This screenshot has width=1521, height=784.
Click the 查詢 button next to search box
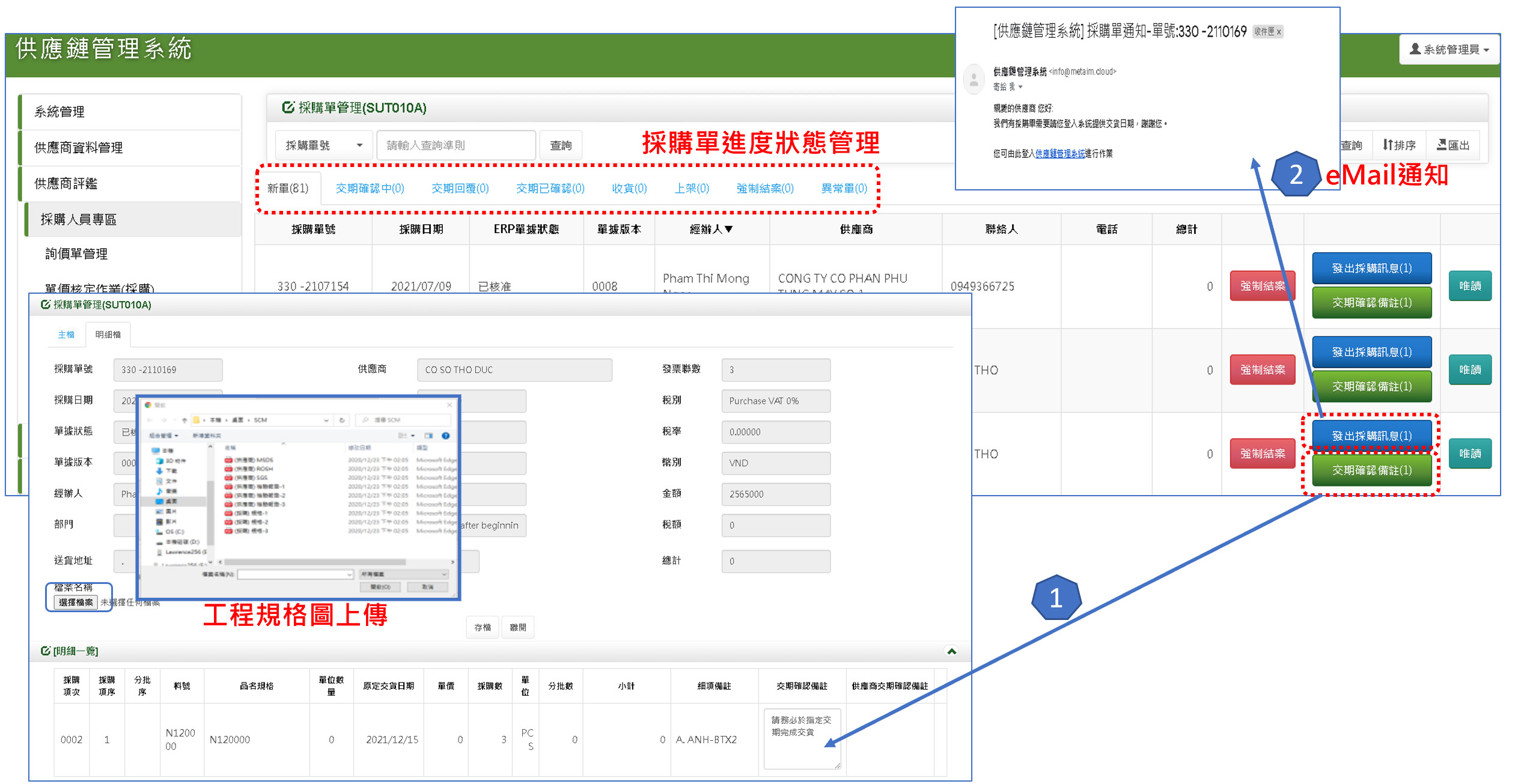[560, 145]
